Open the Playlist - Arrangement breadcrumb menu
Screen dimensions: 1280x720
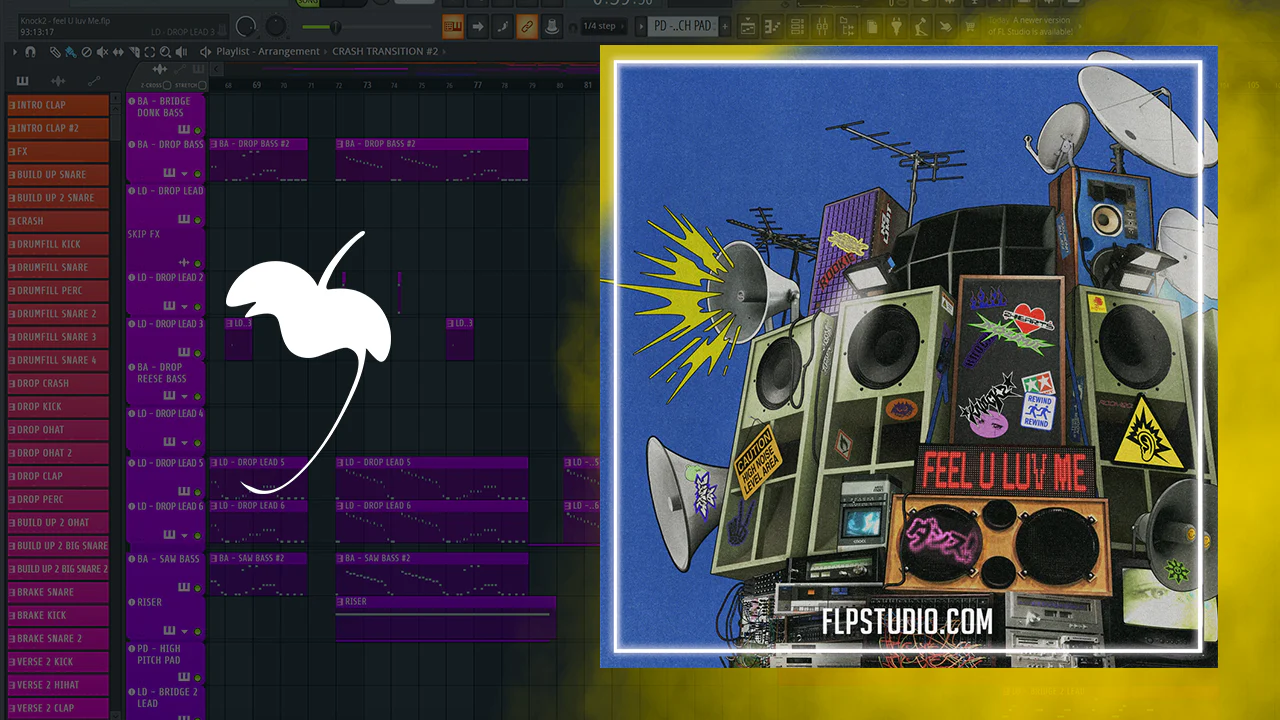coord(268,51)
